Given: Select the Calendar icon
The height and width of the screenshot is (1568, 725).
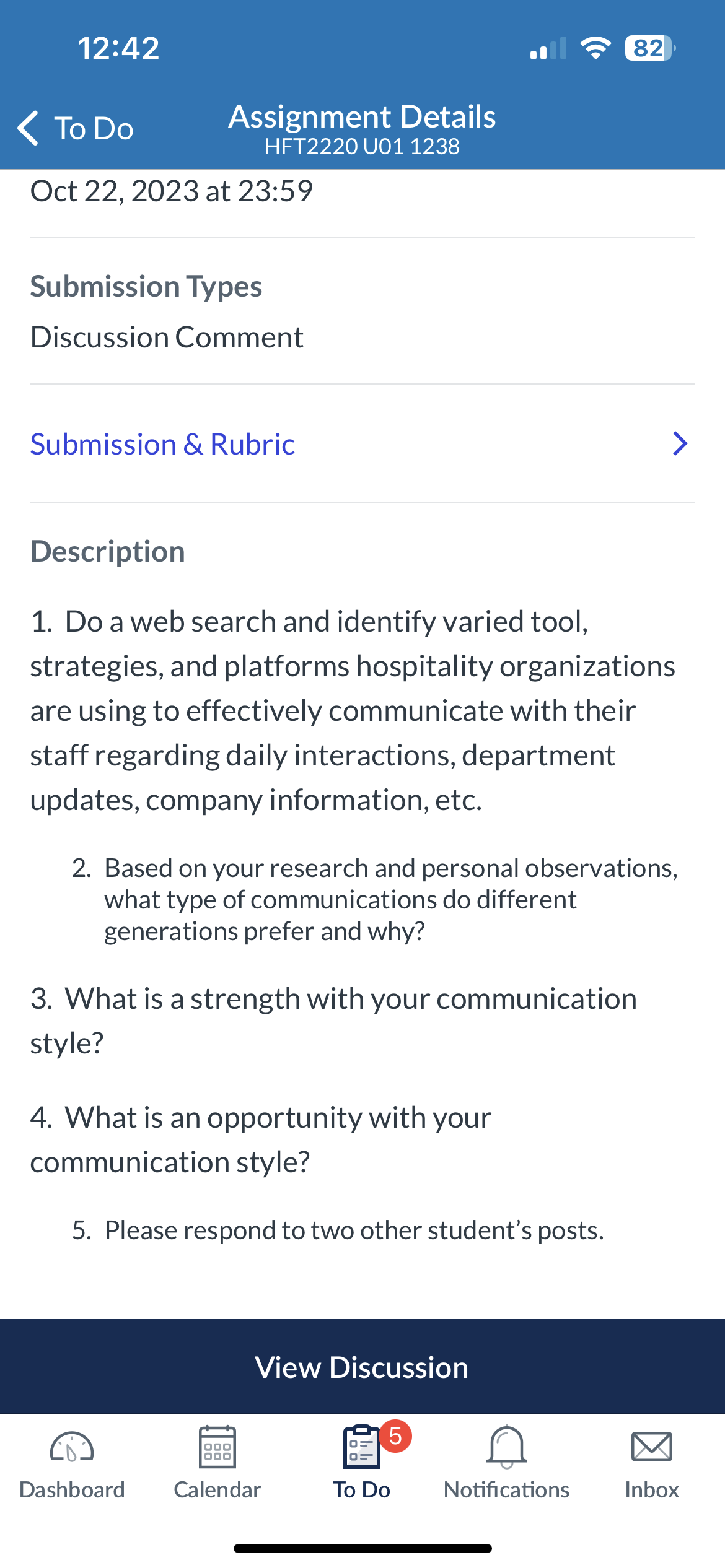Looking at the screenshot, I should coord(216,1448).
